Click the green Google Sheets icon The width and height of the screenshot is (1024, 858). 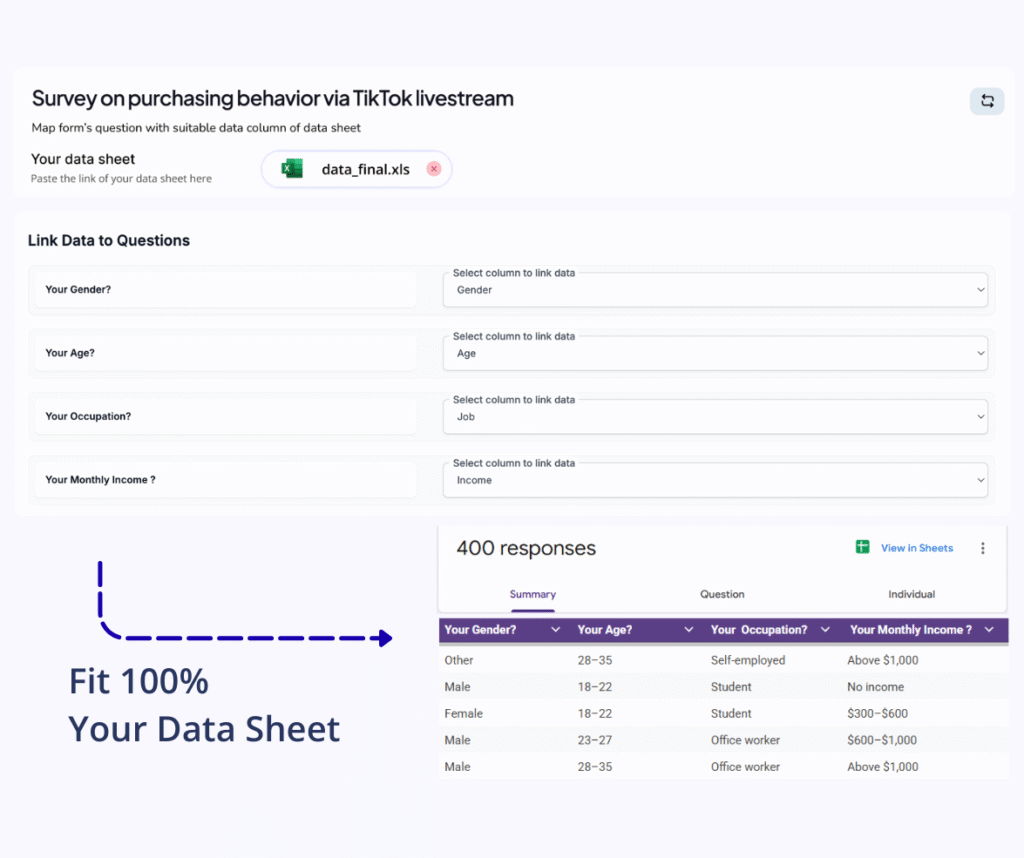(x=862, y=547)
